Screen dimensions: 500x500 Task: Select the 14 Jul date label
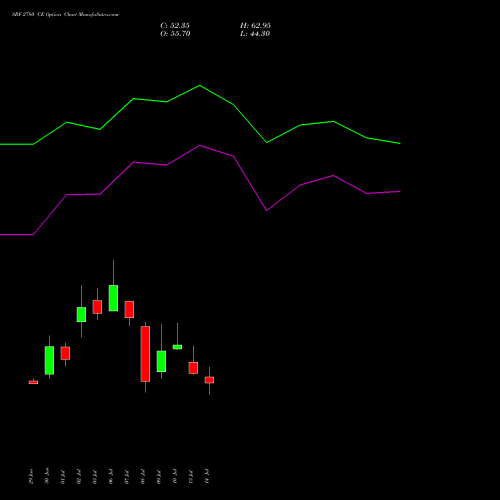point(207,477)
